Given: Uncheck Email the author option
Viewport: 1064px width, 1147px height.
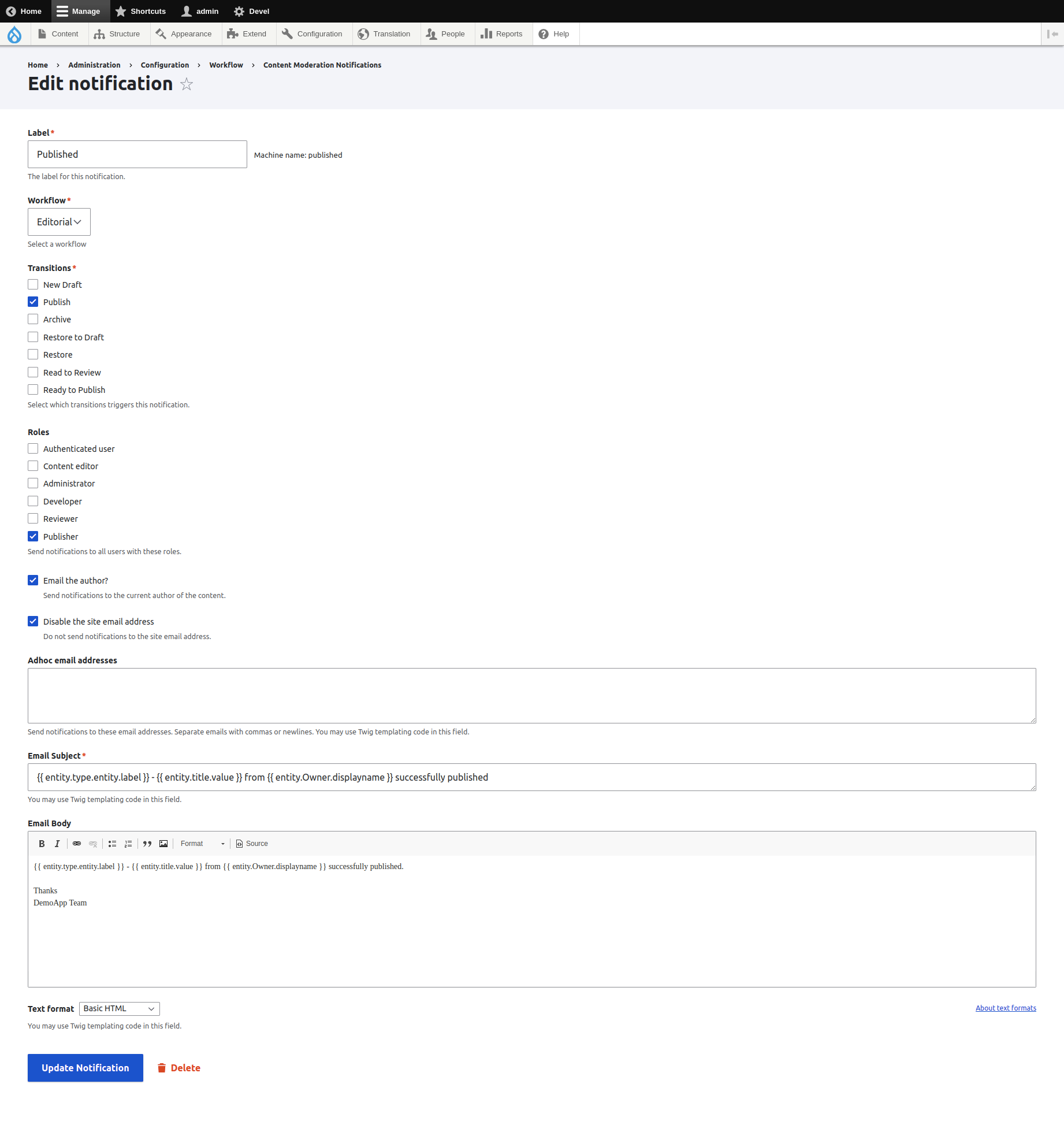Looking at the screenshot, I should [33, 580].
